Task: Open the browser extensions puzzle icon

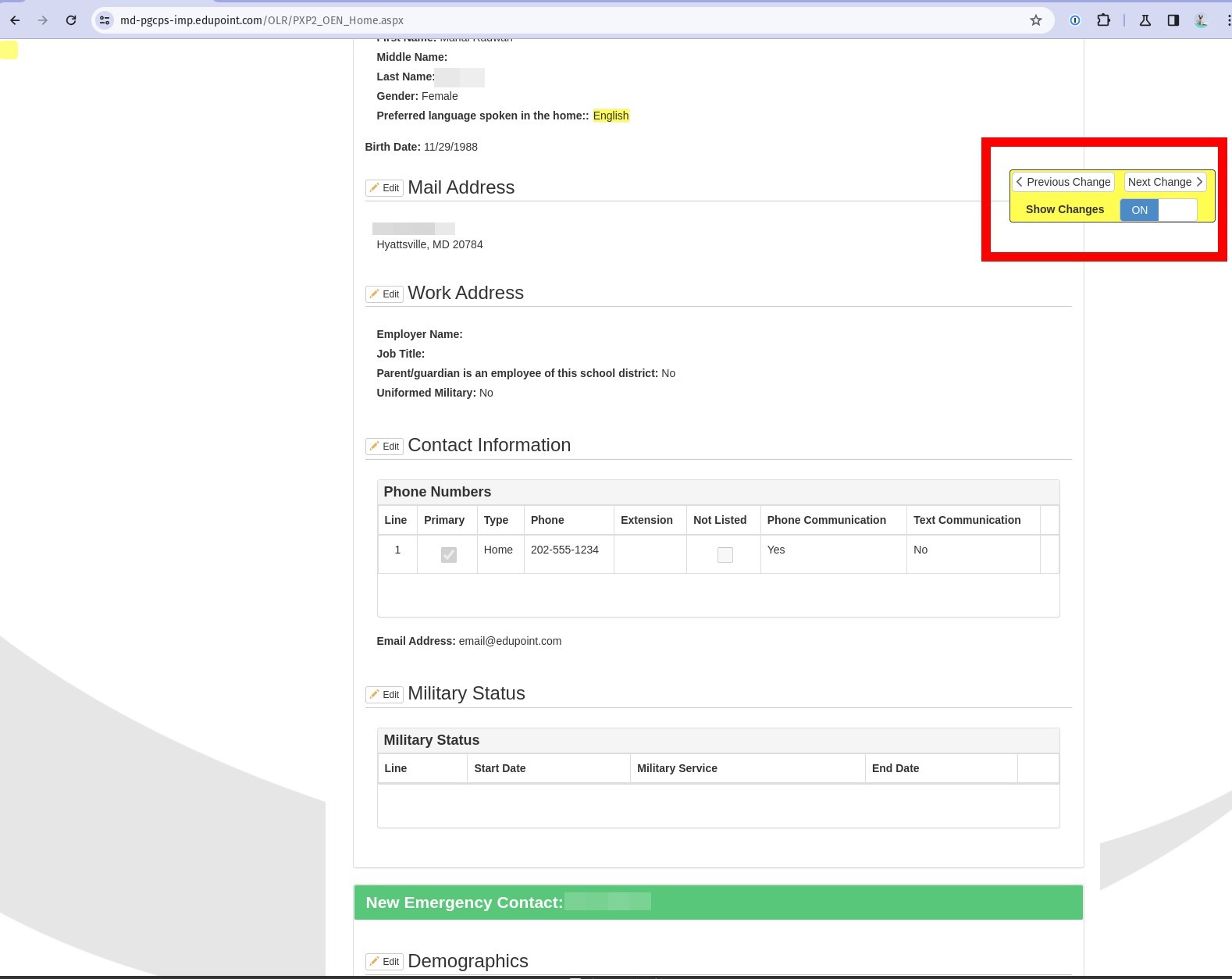Action: tap(1103, 20)
